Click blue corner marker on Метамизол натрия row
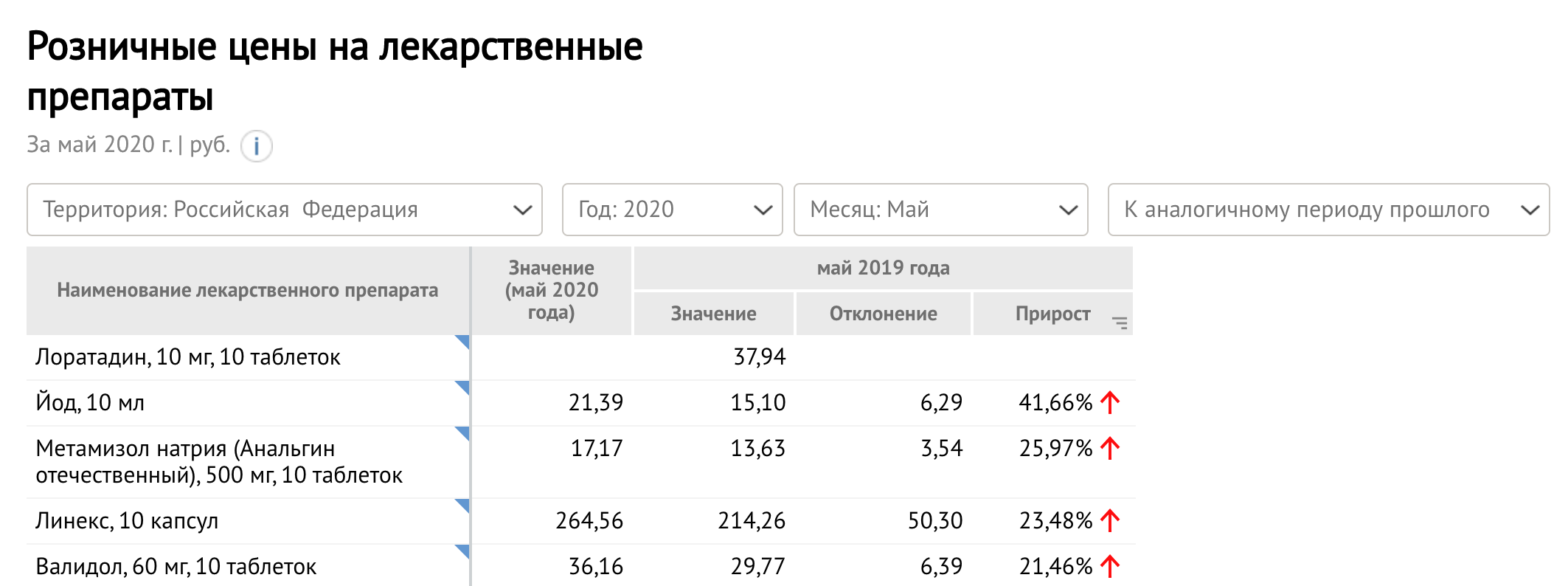1568x586 pixels. tap(462, 433)
